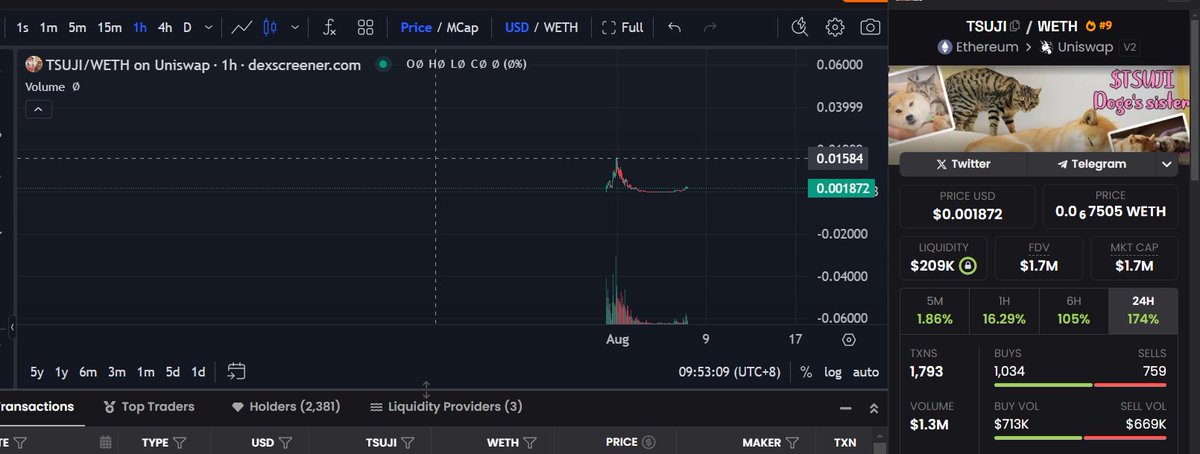
Task: Set the chart range to 1y
Action: click(x=62, y=372)
